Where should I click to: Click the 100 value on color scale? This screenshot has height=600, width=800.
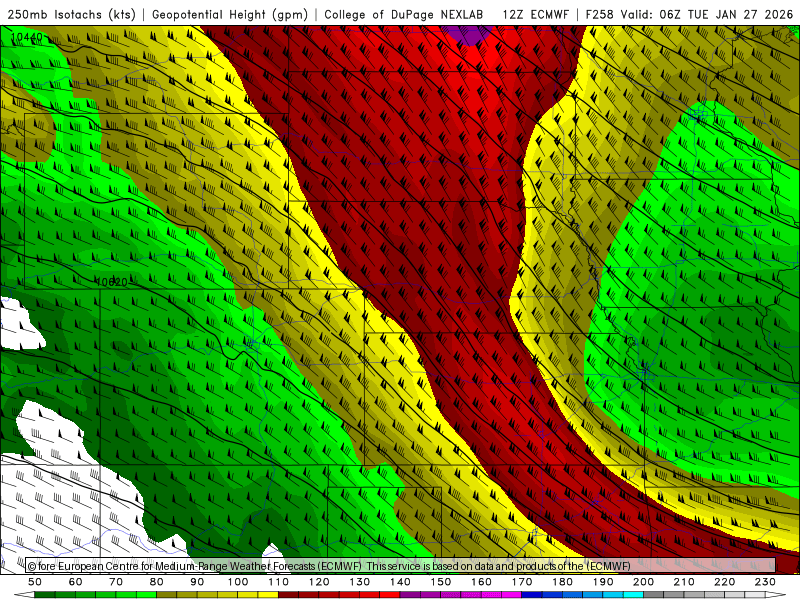(x=238, y=582)
